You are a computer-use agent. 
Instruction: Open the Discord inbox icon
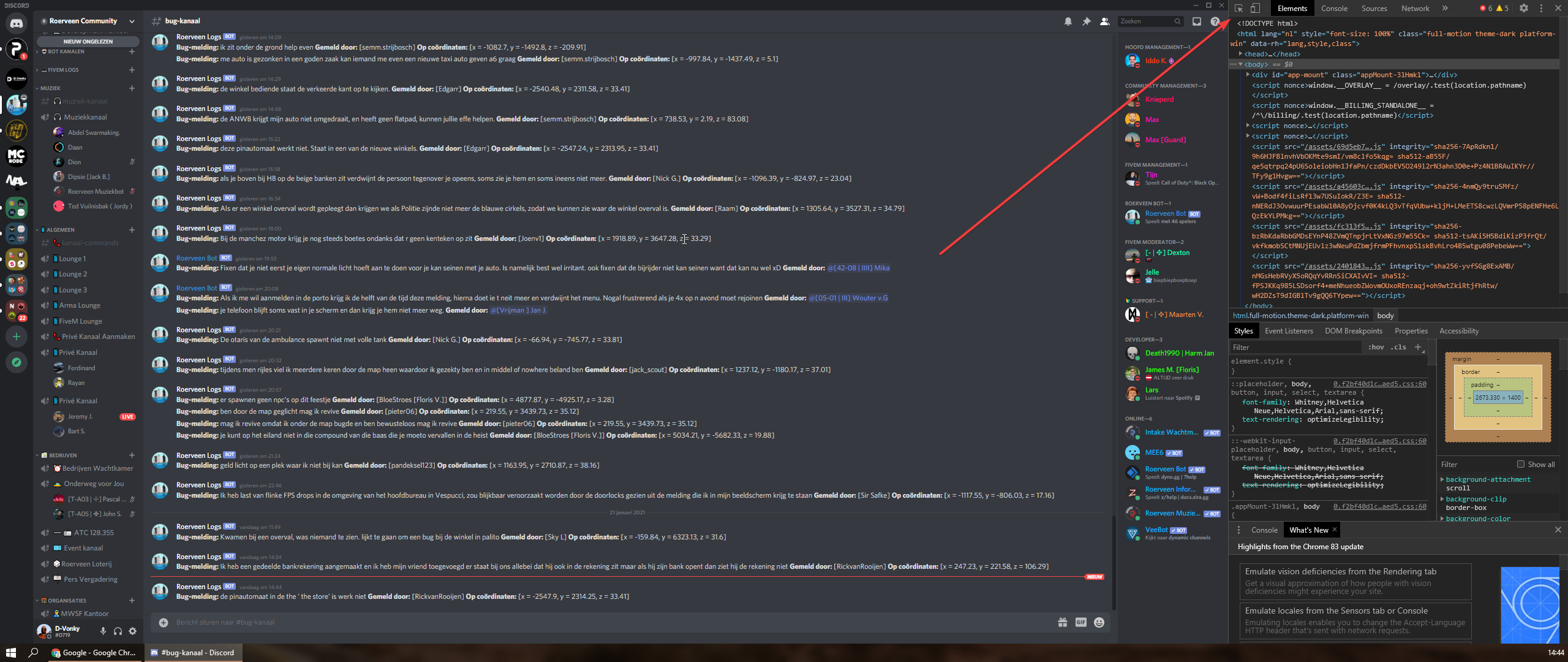point(1196,21)
